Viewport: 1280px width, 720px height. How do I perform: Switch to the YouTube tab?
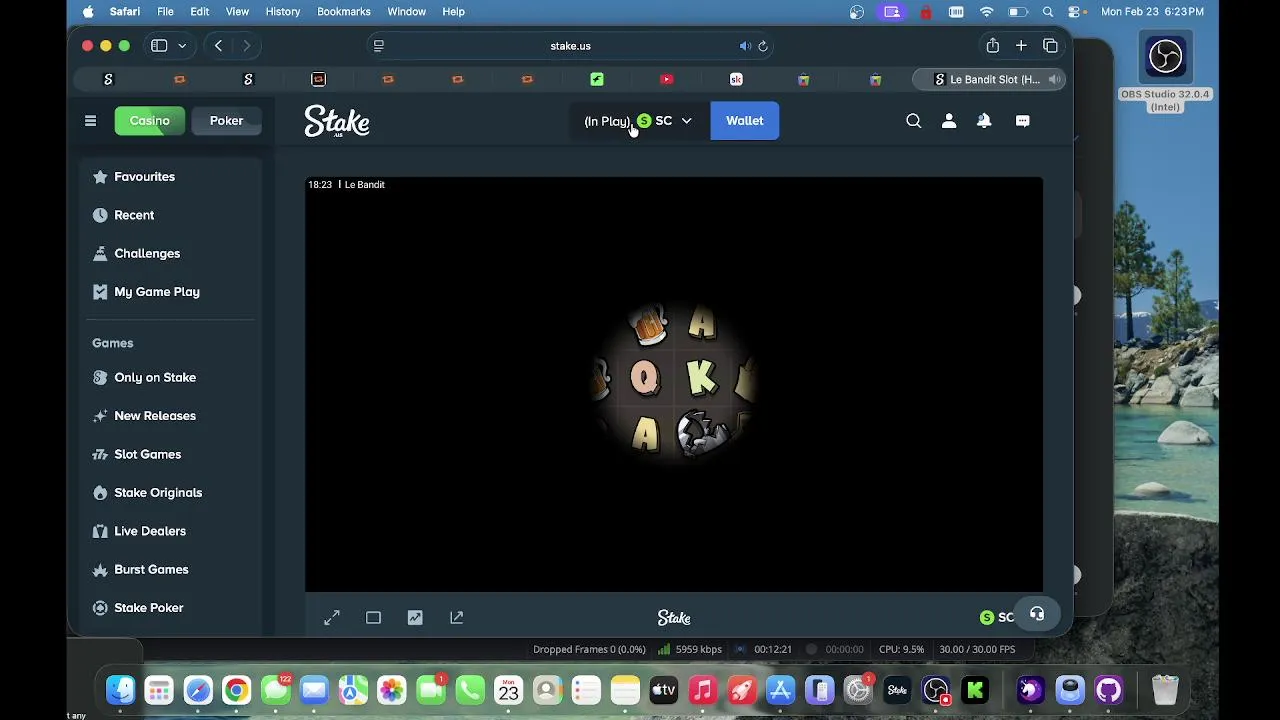[x=667, y=80]
